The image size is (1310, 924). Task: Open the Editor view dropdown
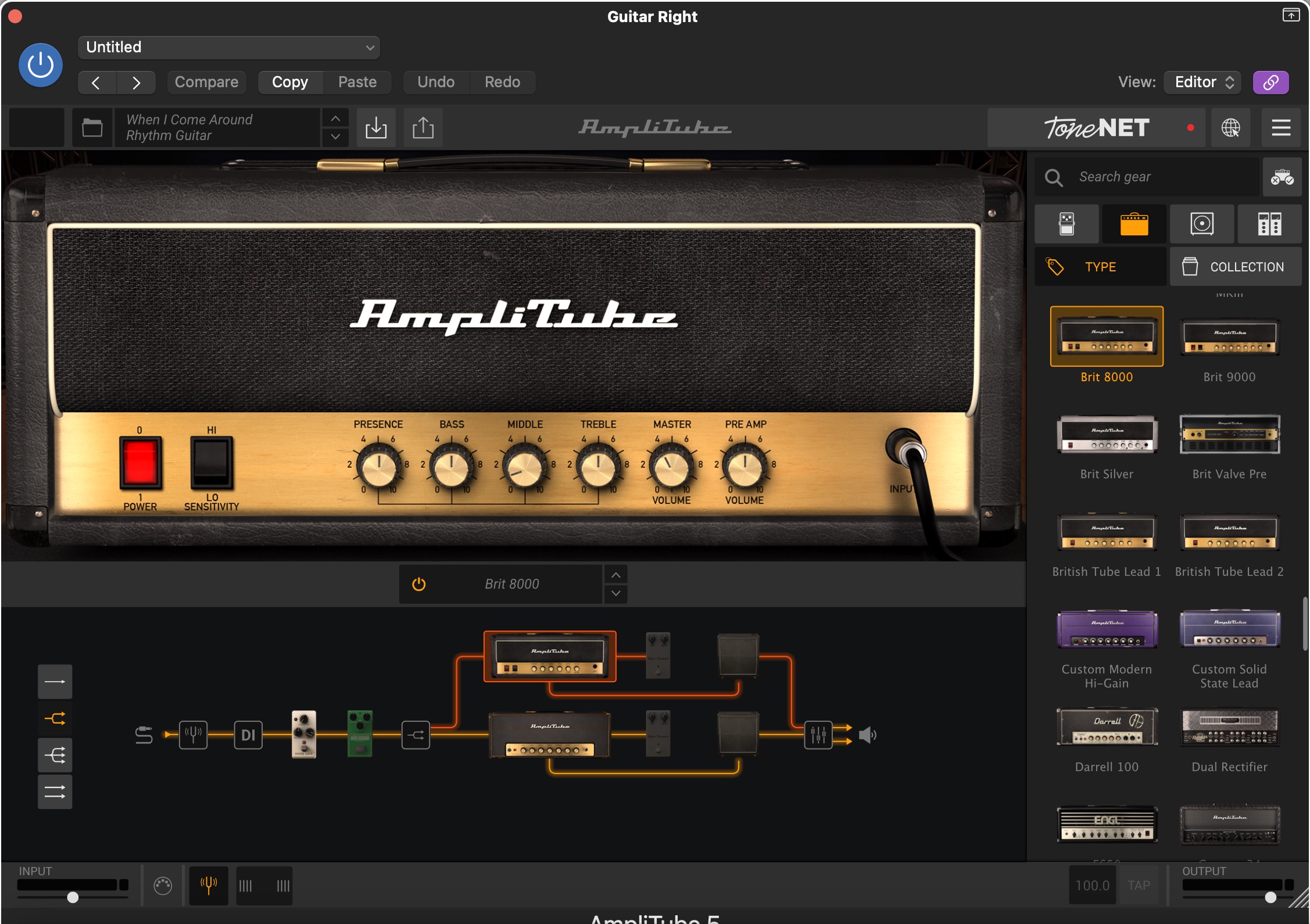pyautogui.click(x=1202, y=82)
